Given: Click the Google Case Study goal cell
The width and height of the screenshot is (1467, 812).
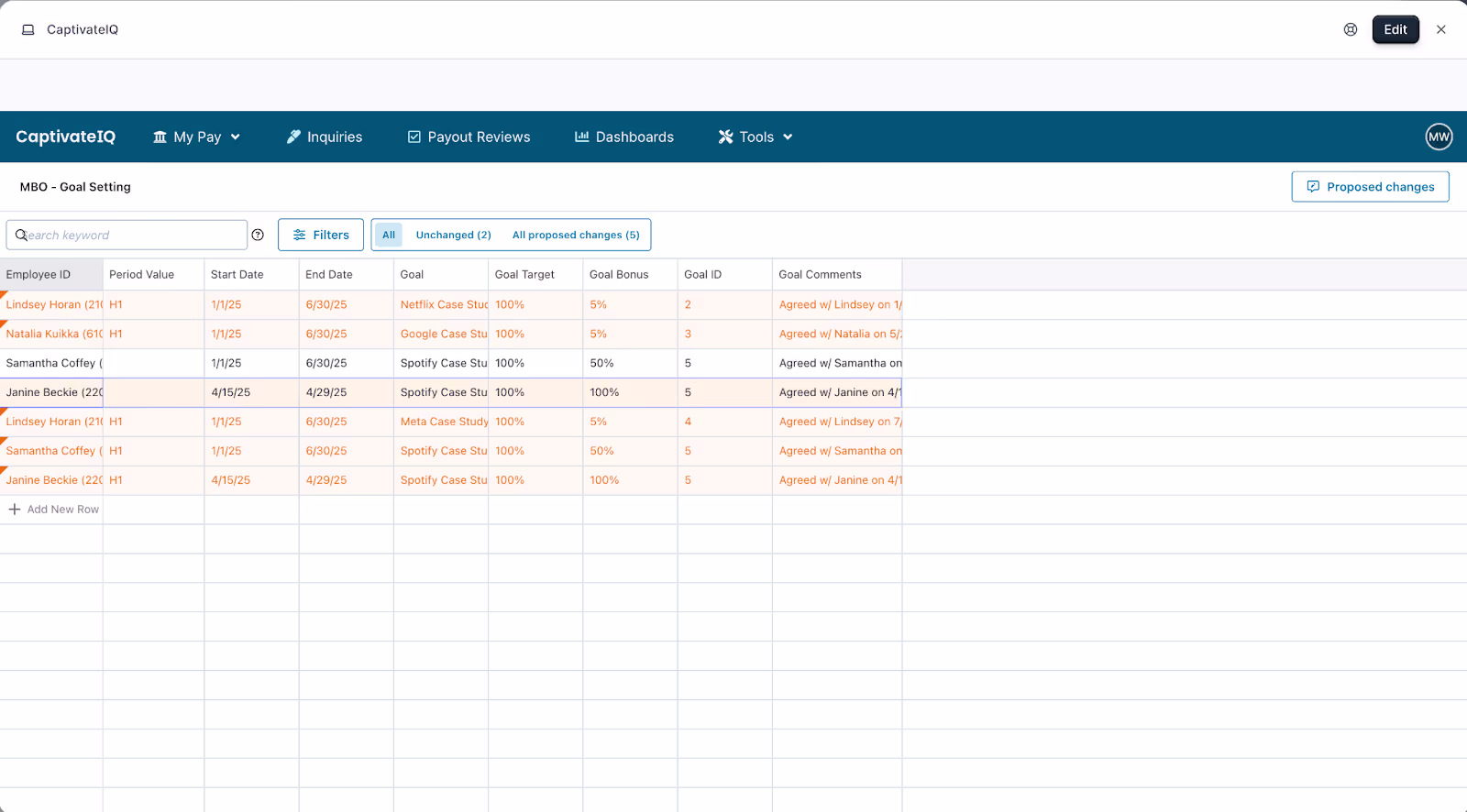Looking at the screenshot, I should click(x=441, y=335).
